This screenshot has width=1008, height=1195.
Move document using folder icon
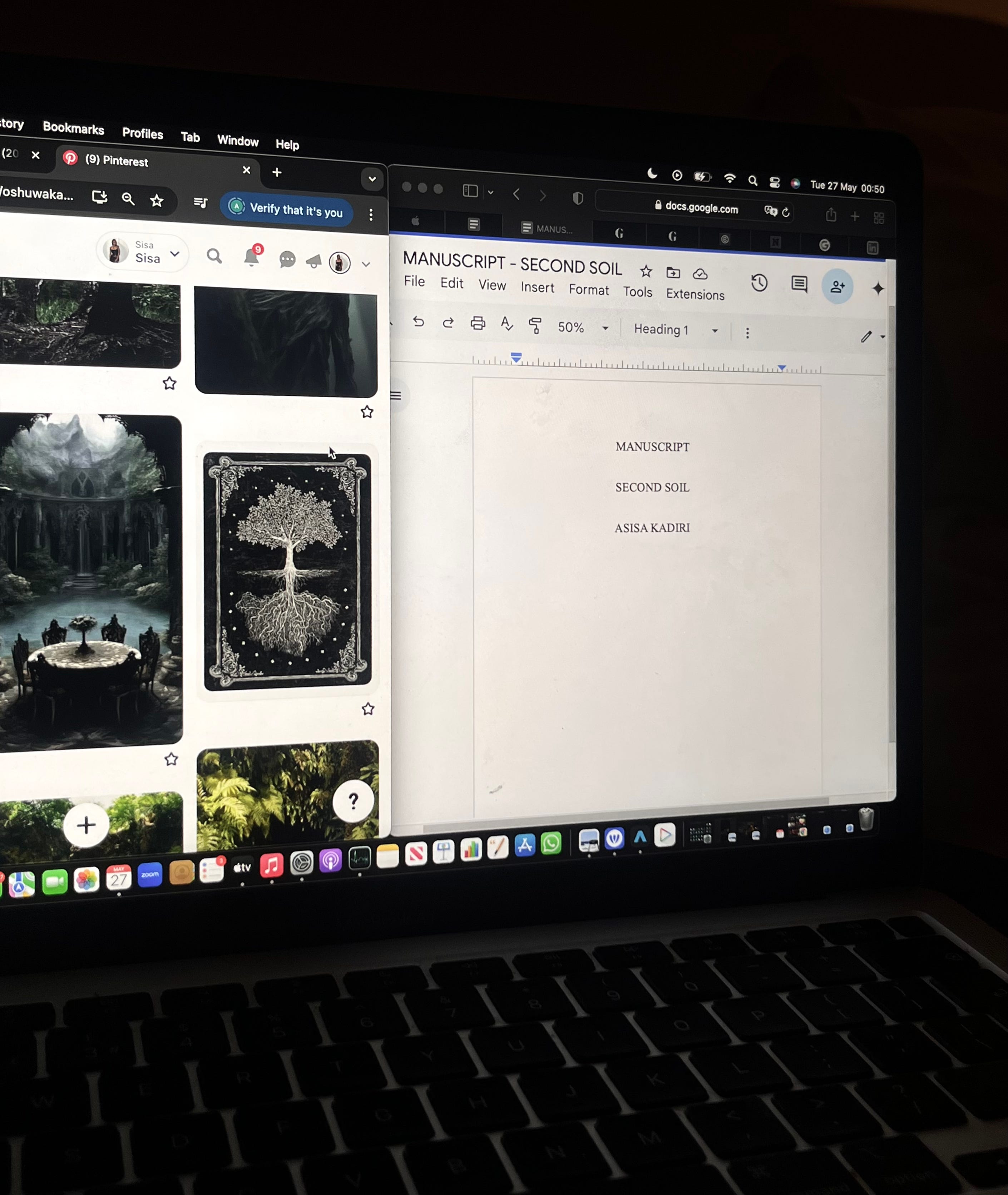[673, 273]
